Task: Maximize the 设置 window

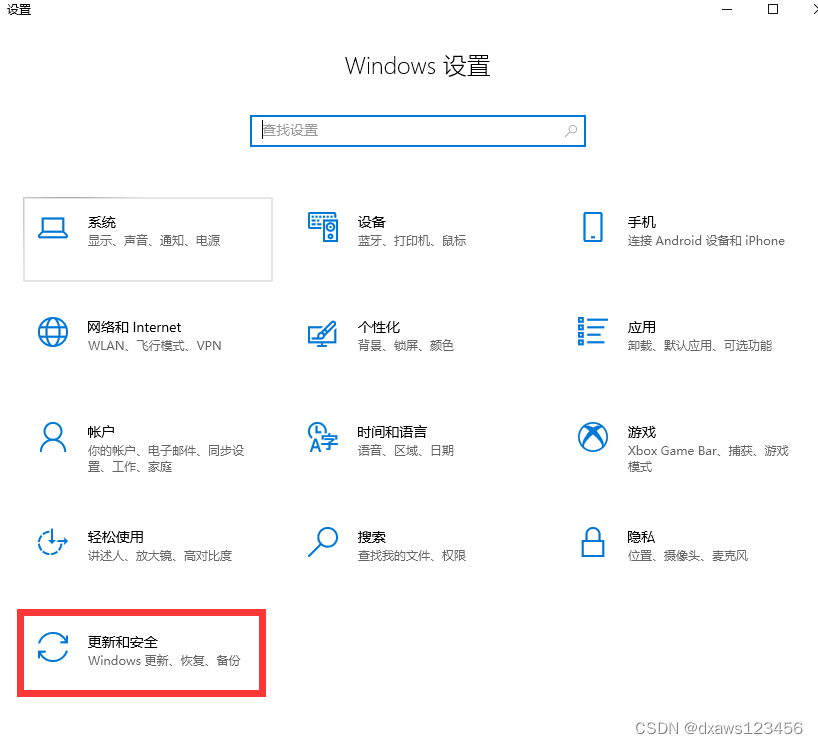Action: [x=773, y=9]
